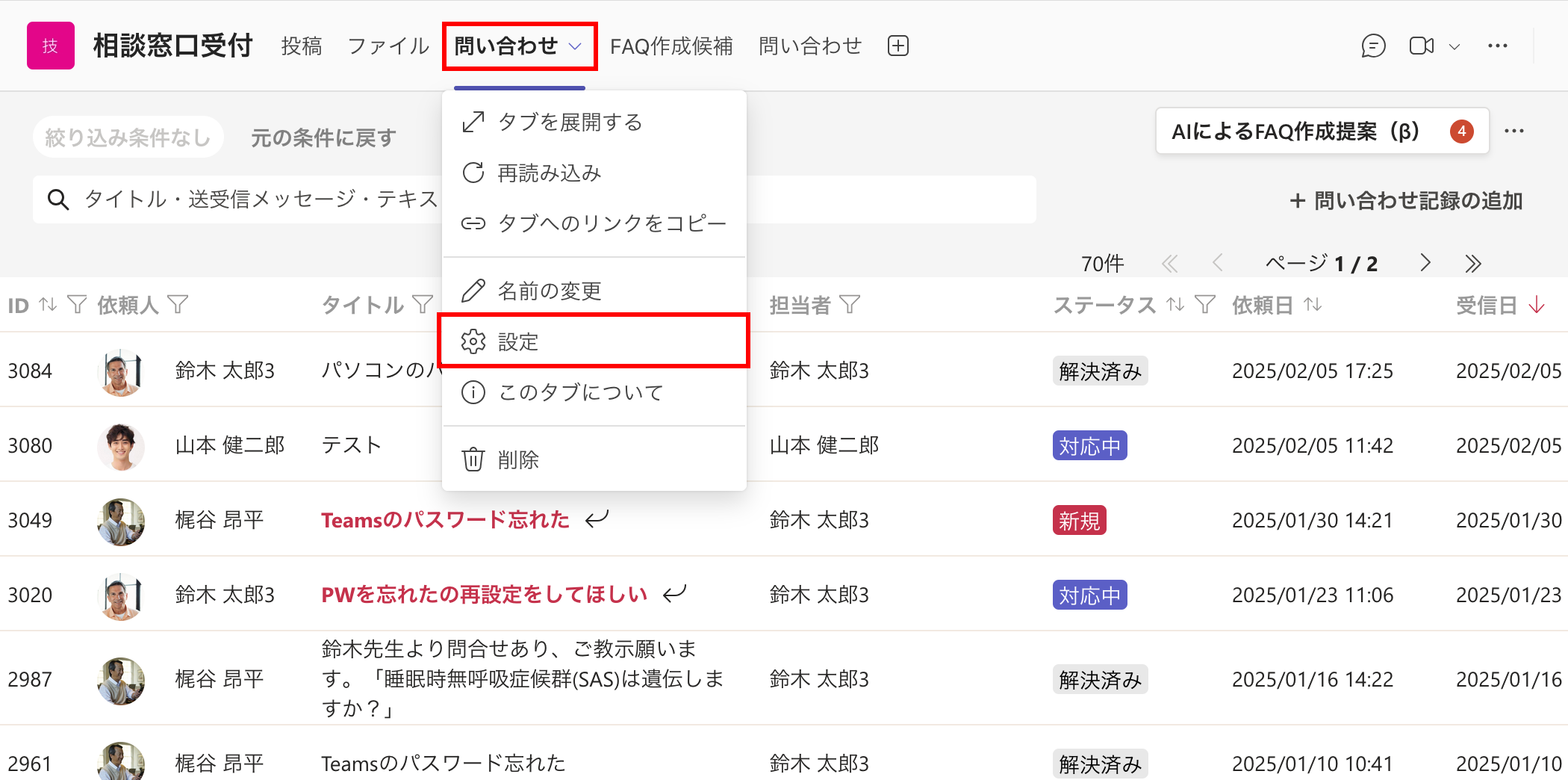Start a meeting with the video camera icon

(x=1422, y=46)
